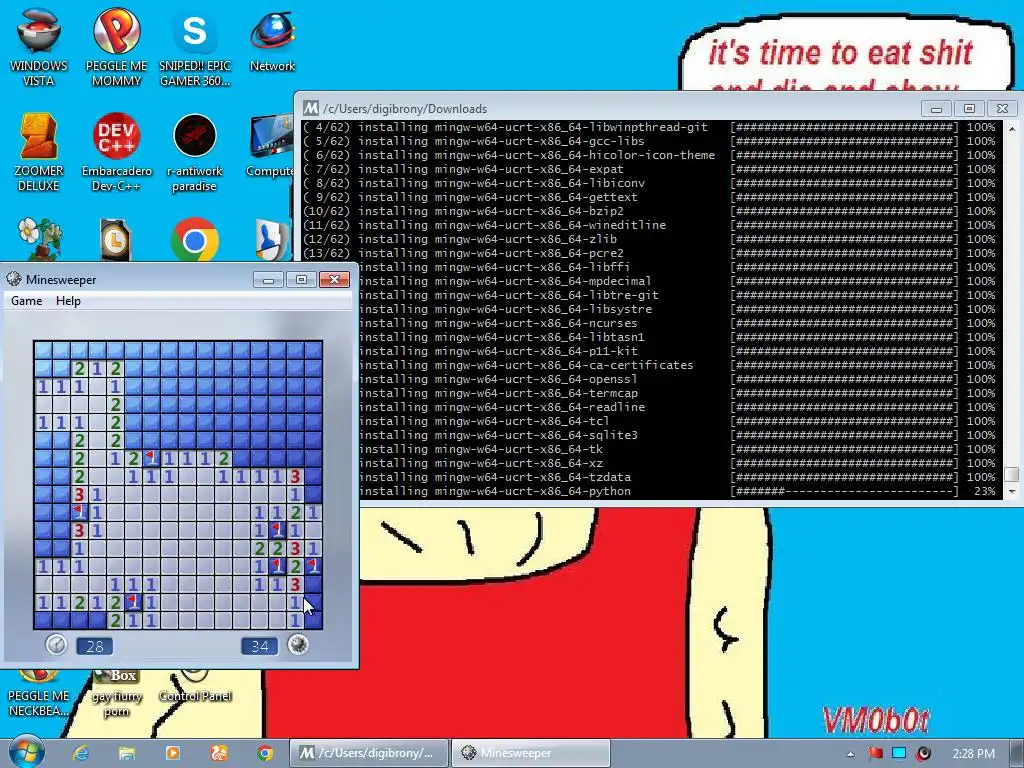Select the Plants vs Zombies flower icon

(40, 238)
